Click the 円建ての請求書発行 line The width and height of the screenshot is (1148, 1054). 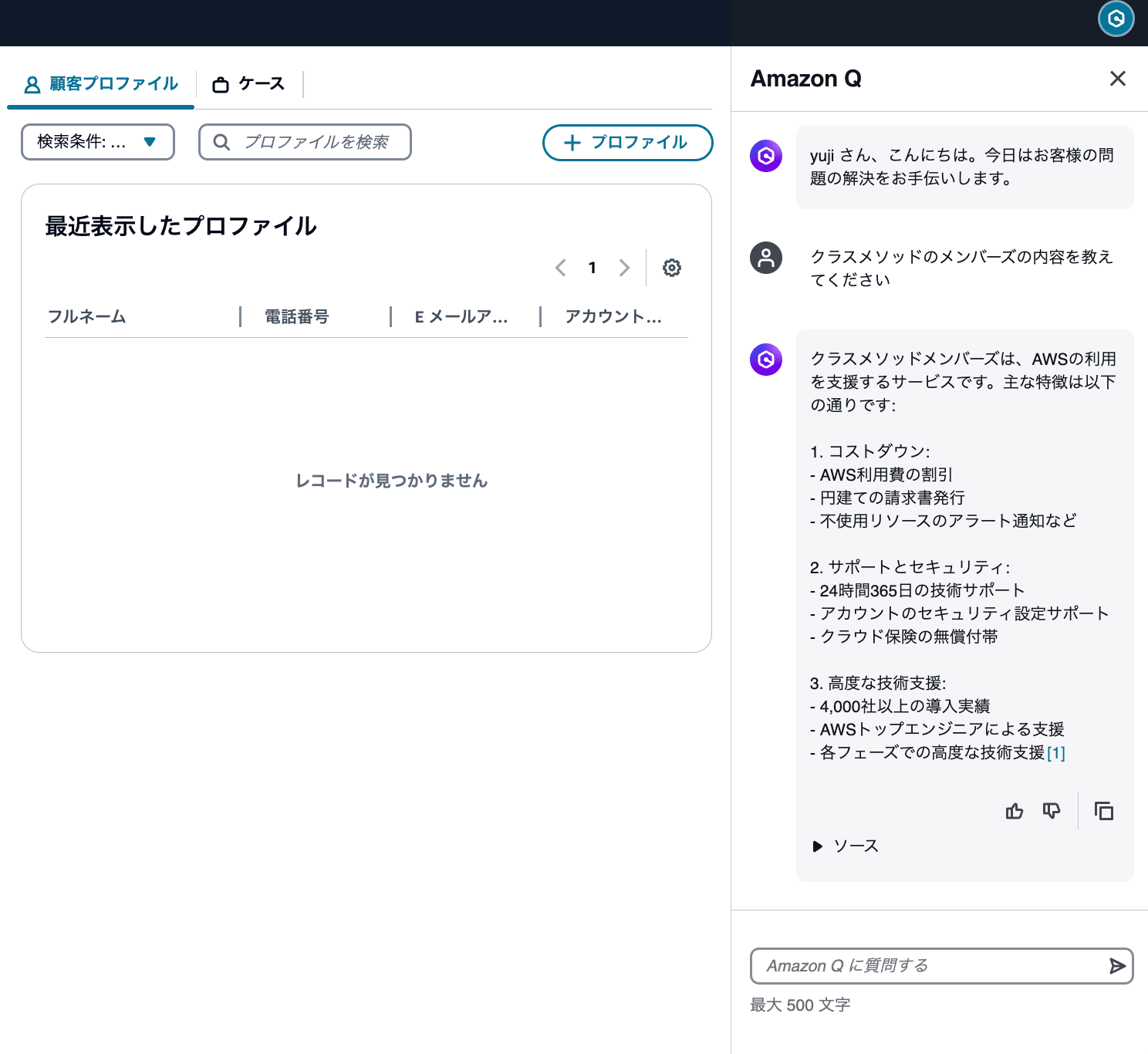pos(888,498)
